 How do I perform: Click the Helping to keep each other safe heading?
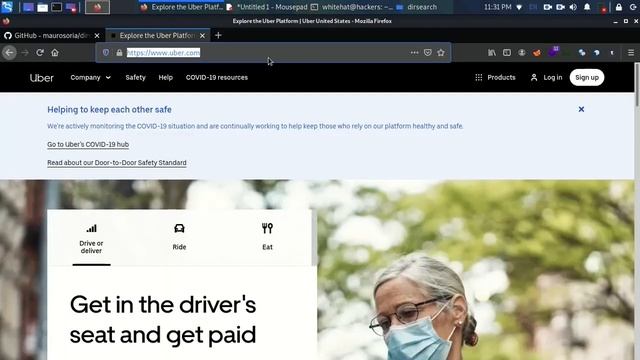(x=109, y=110)
